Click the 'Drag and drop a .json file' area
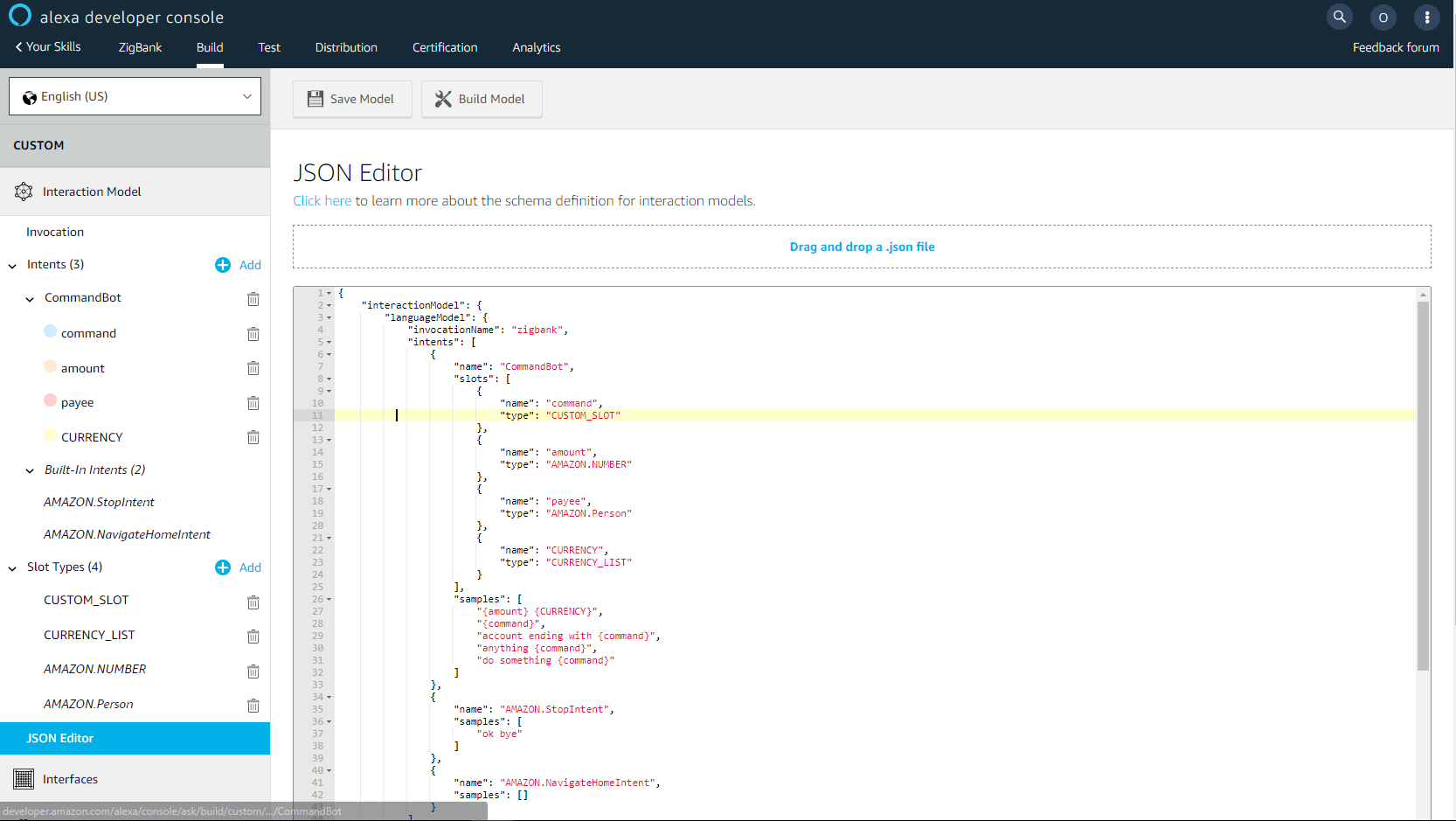 pos(862,247)
